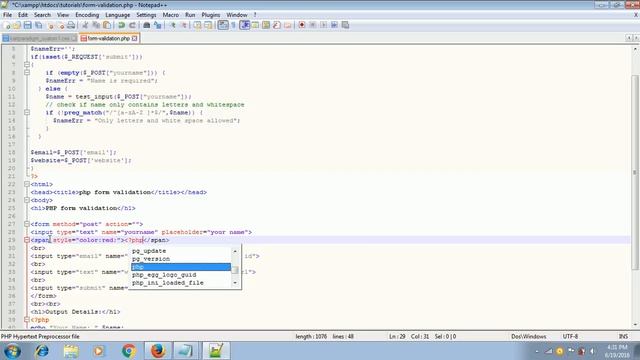Open the Document Map toolbar icon
Screen dimensions: 640x360
266,25
